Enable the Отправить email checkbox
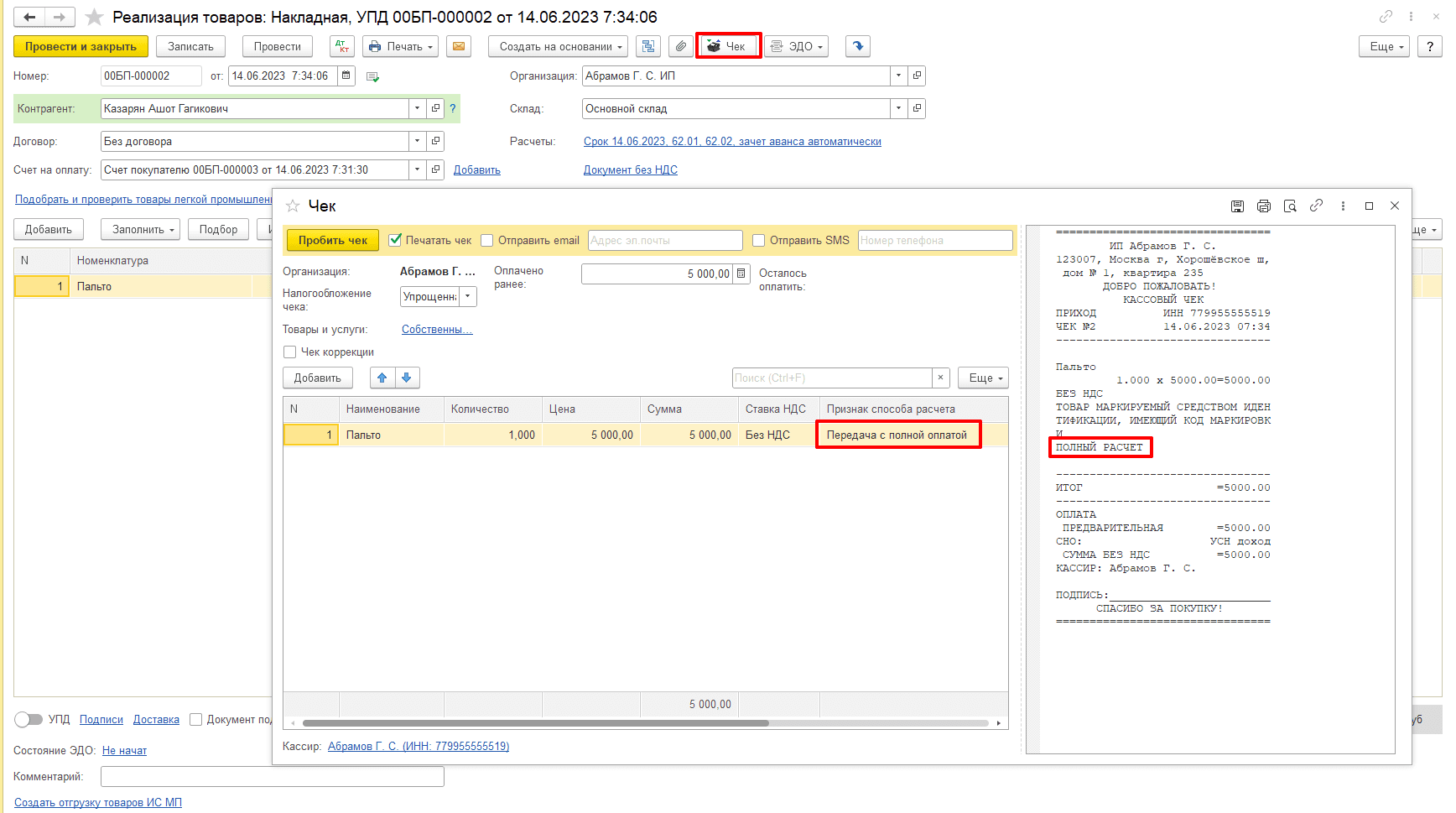This screenshot has height=813, width=1456. tap(487, 241)
